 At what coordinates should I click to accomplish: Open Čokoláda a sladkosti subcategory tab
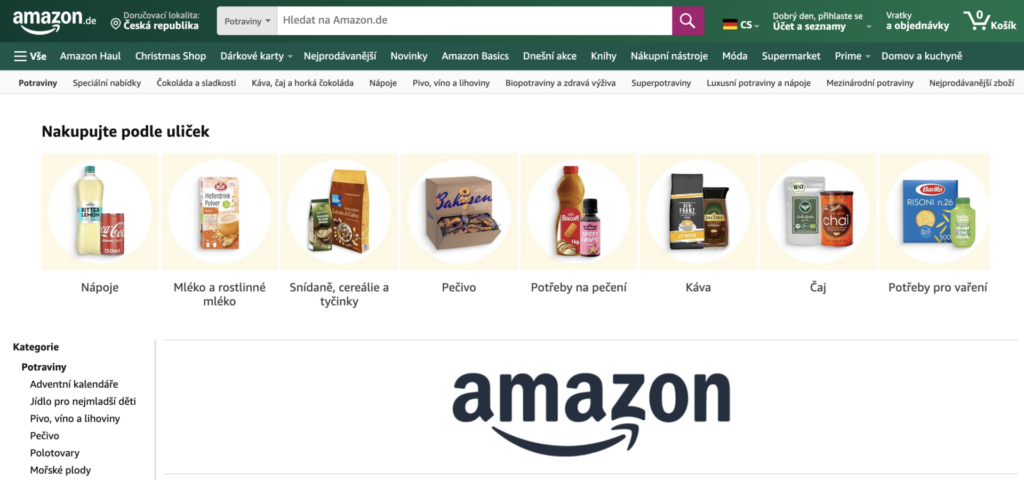pyautogui.click(x=197, y=83)
